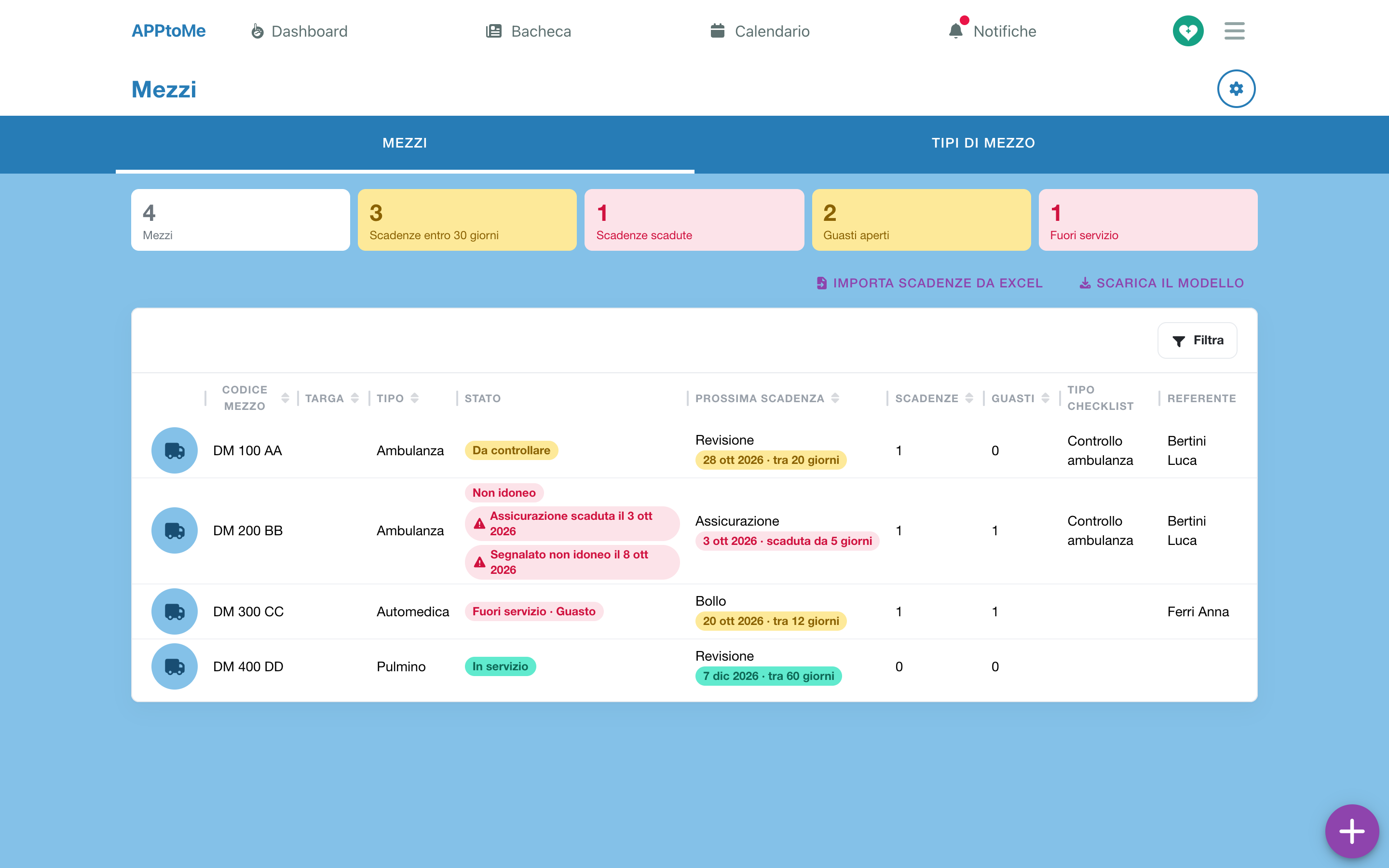Click the APPtoMe logo link

(x=168, y=31)
